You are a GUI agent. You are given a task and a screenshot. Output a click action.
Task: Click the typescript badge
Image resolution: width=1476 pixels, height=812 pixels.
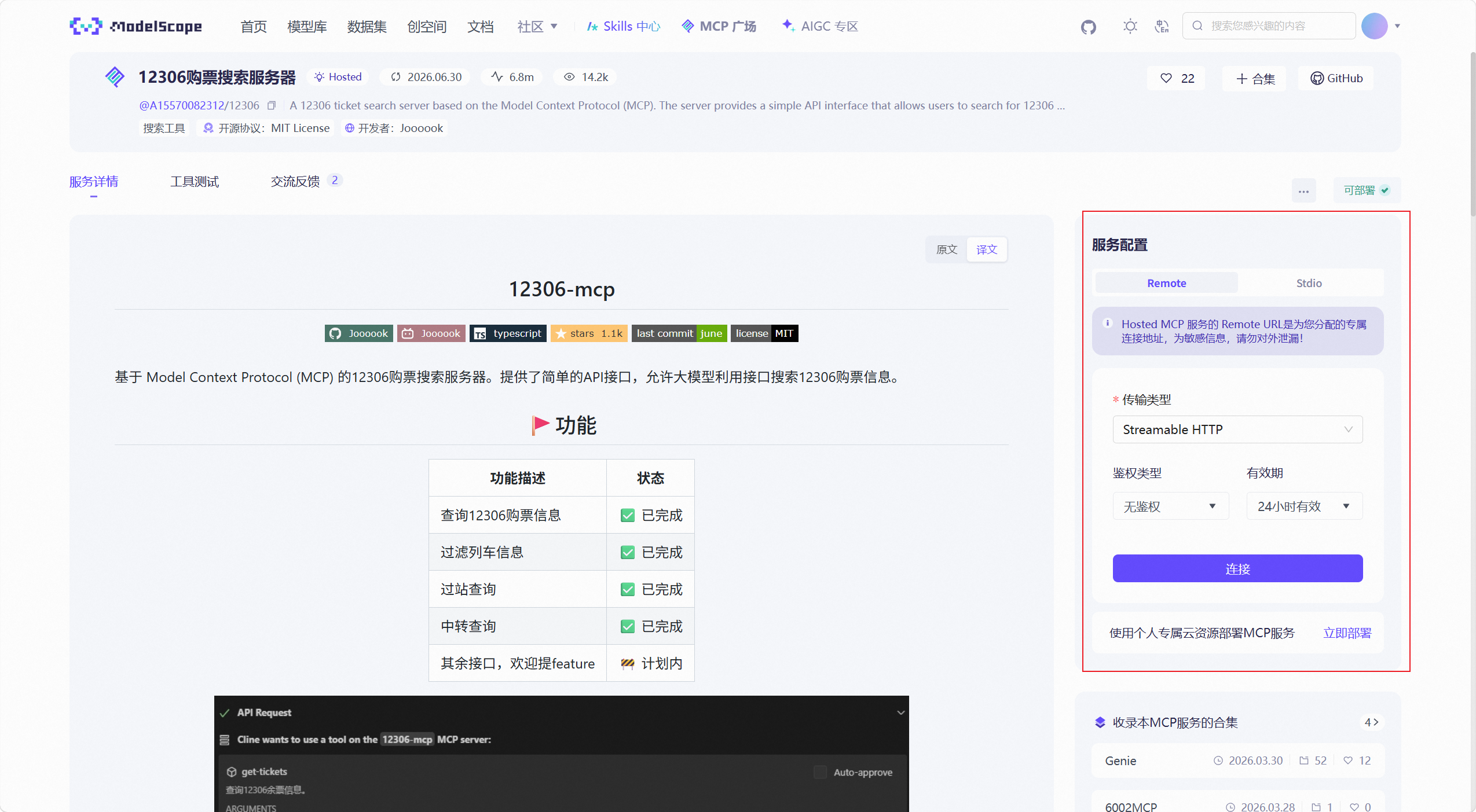tap(508, 333)
